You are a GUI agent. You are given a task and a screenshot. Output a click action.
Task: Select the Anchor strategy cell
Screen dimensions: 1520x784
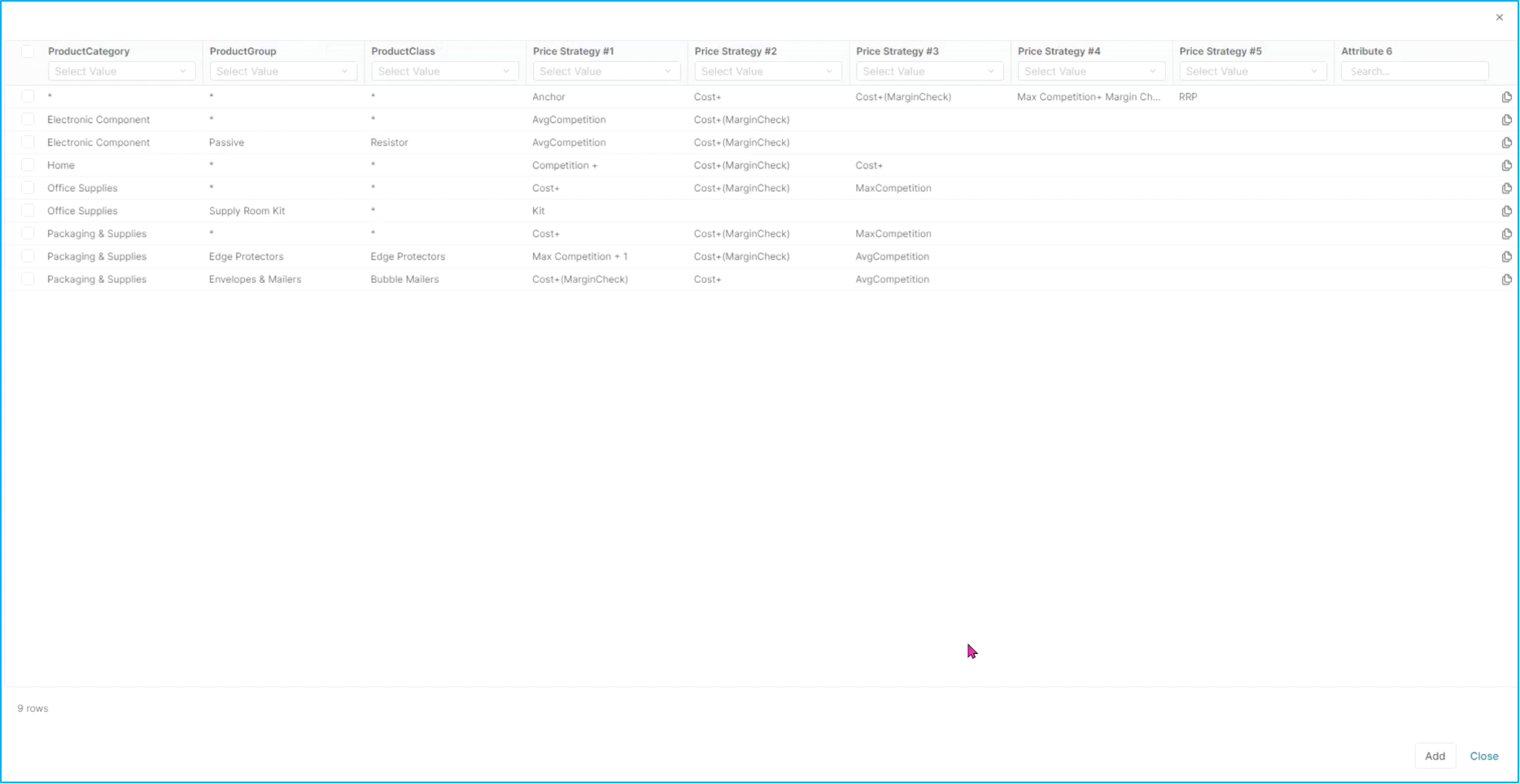(548, 97)
